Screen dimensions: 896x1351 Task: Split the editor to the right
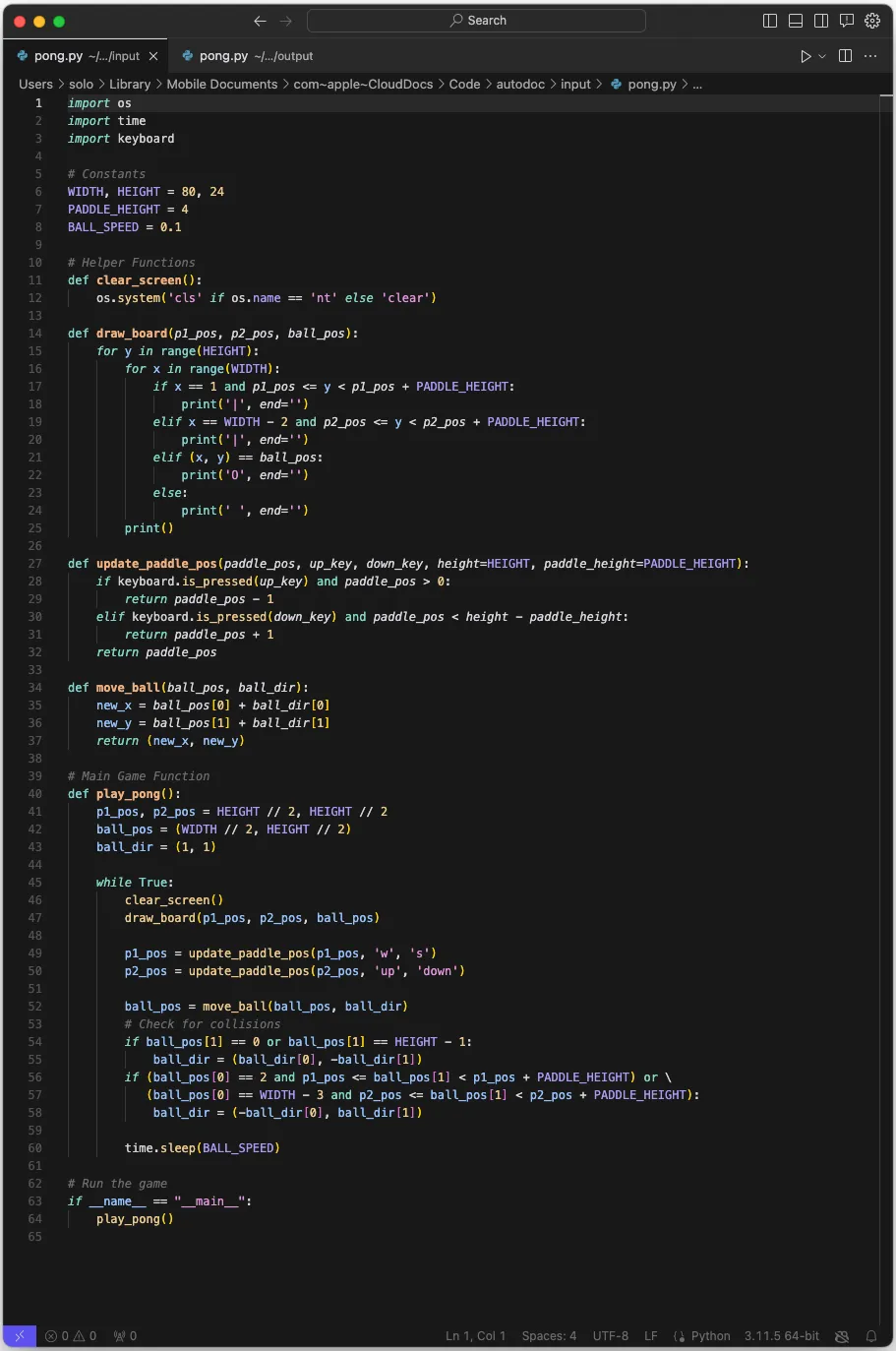click(x=845, y=56)
